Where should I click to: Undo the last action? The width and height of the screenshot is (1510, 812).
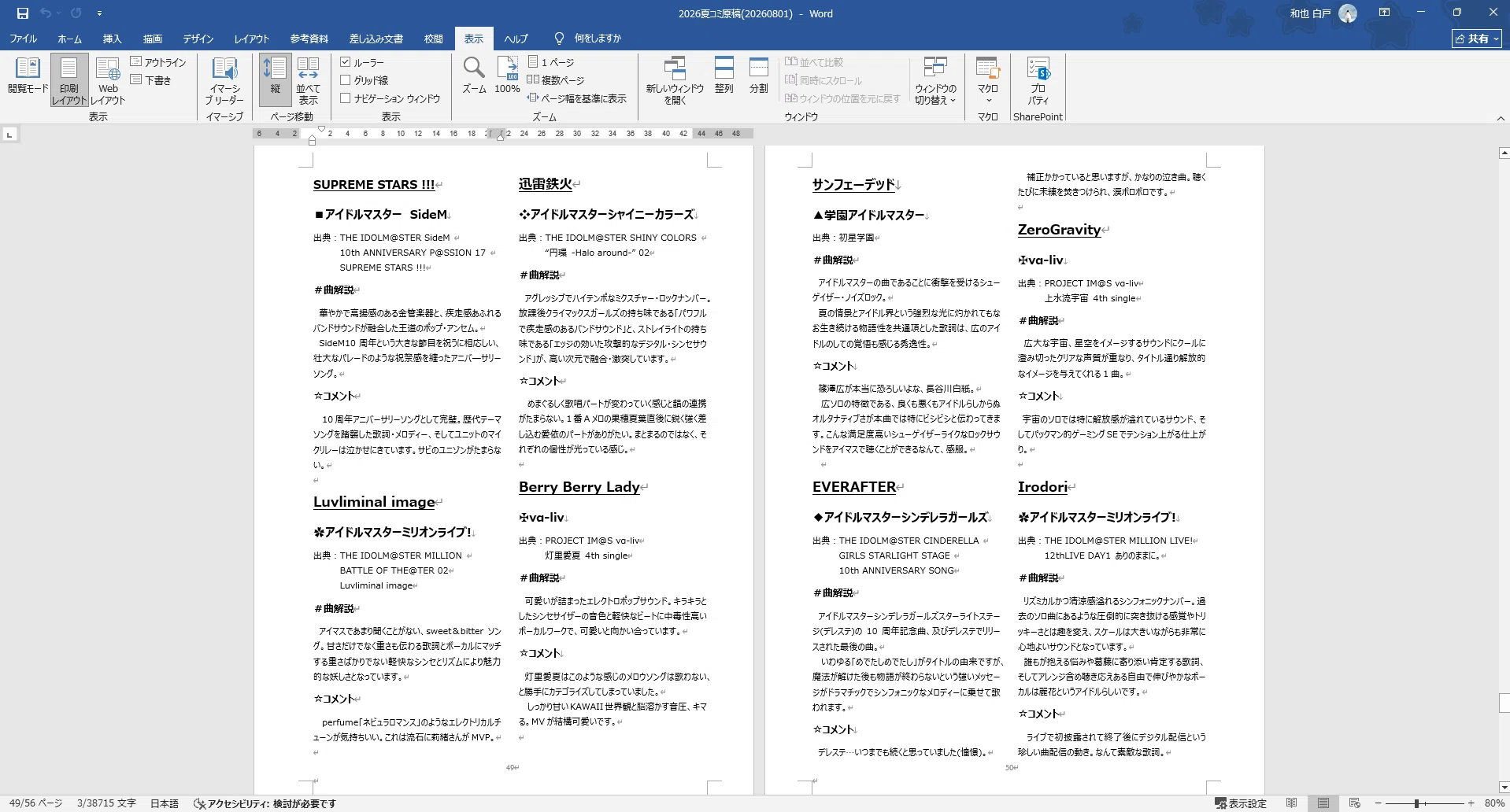pyautogui.click(x=46, y=13)
